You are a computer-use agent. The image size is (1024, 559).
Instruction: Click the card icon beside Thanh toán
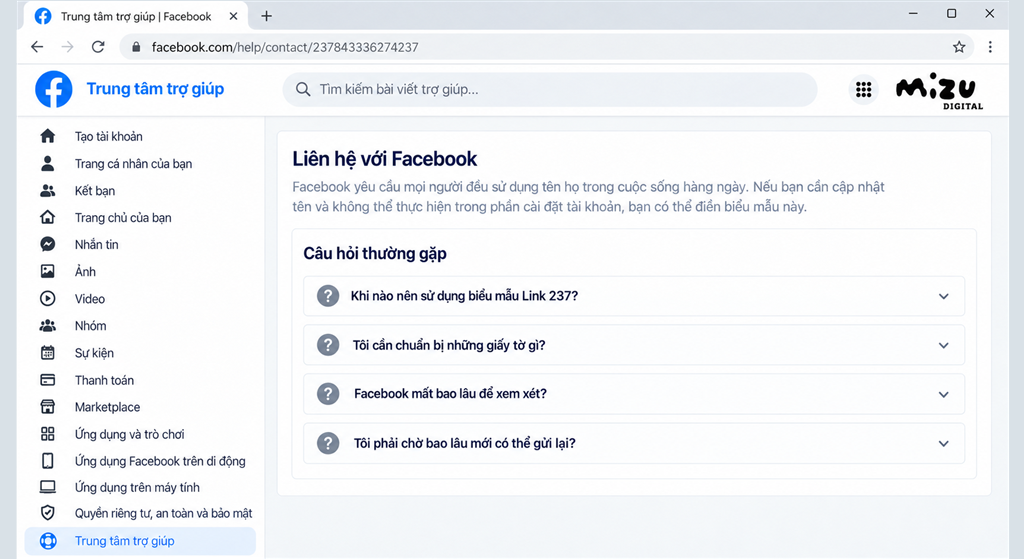click(48, 379)
